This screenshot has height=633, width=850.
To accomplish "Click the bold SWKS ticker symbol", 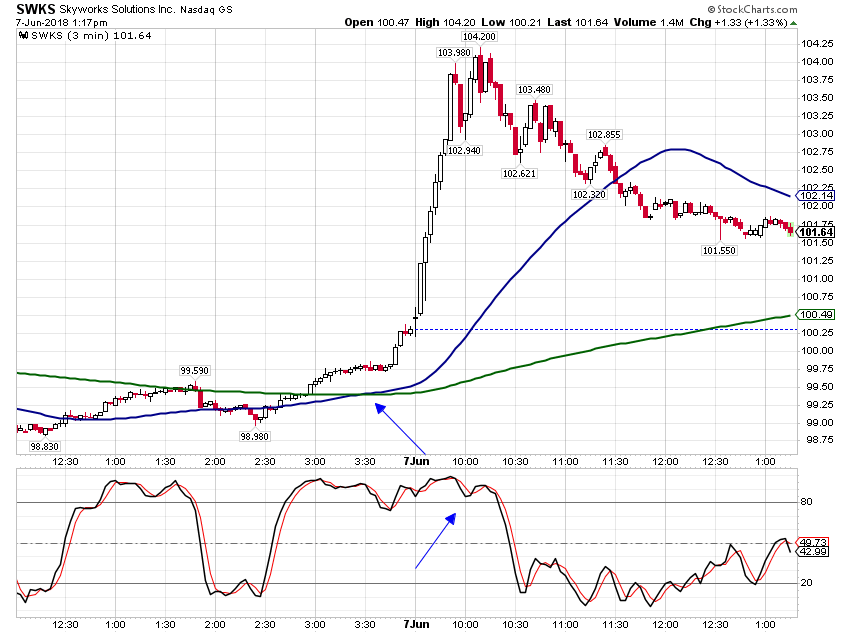I will coord(36,9).
